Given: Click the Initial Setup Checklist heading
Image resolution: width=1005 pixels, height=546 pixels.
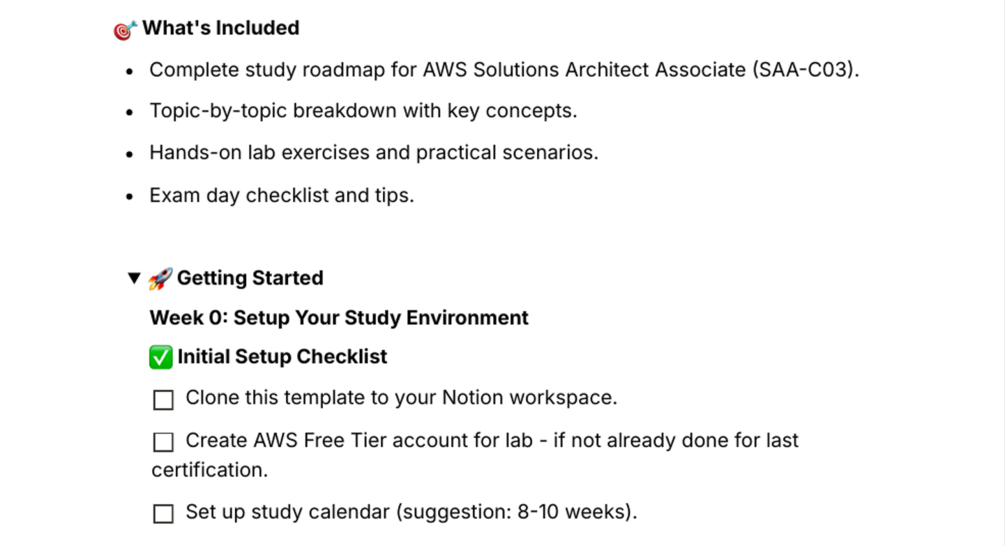Looking at the screenshot, I should pos(282,357).
